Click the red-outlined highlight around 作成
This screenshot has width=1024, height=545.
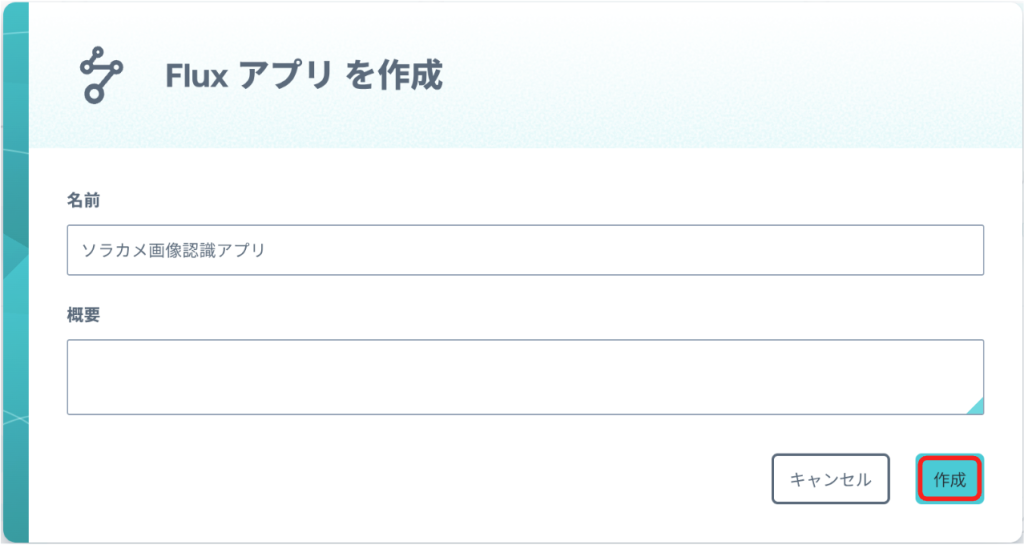[x=950, y=478]
